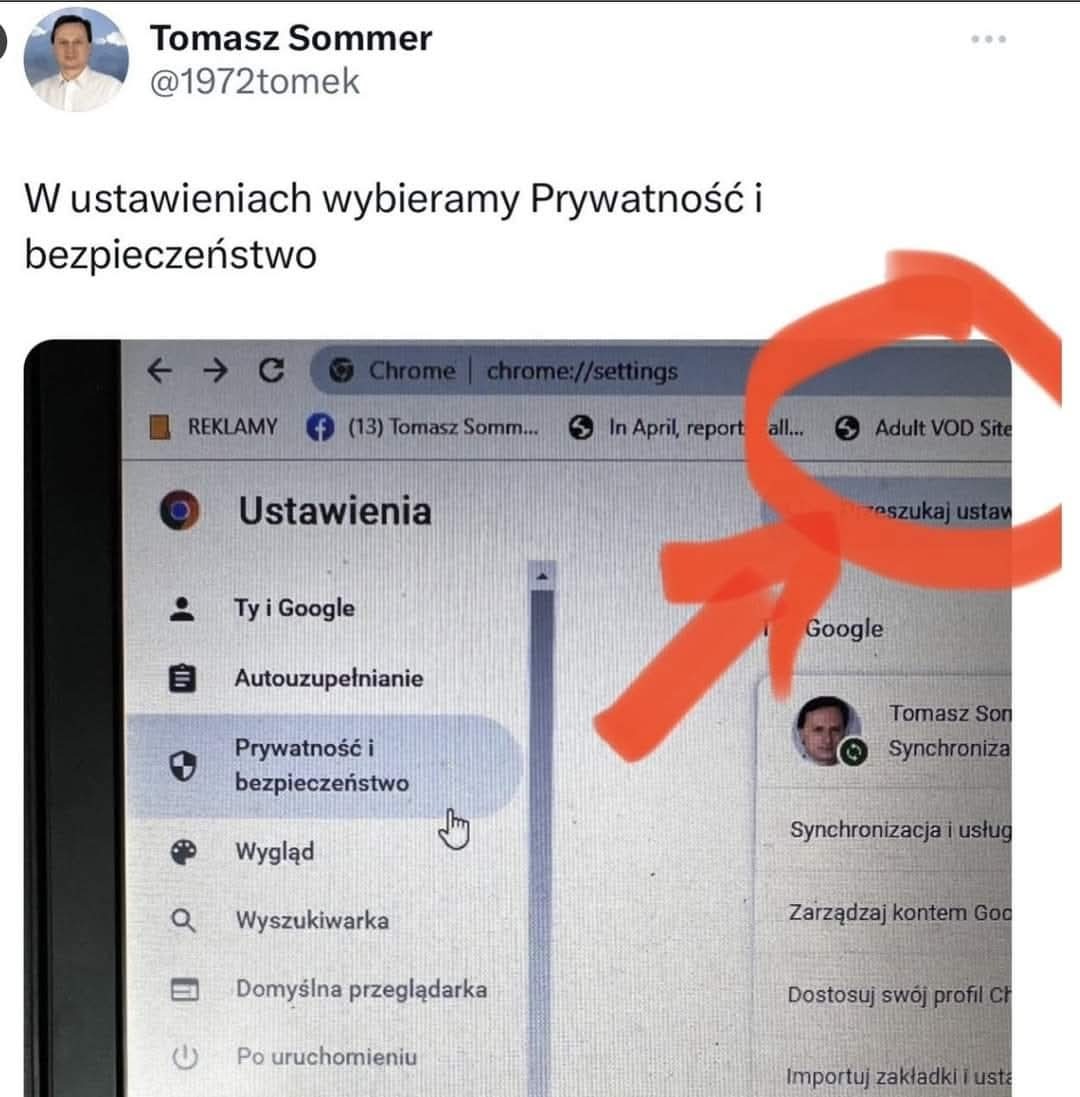The height and width of the screenshot is (1097, 1080).
Task: Click the magnifier icon next to Wyszukiwarka
Action: point(183,920)
